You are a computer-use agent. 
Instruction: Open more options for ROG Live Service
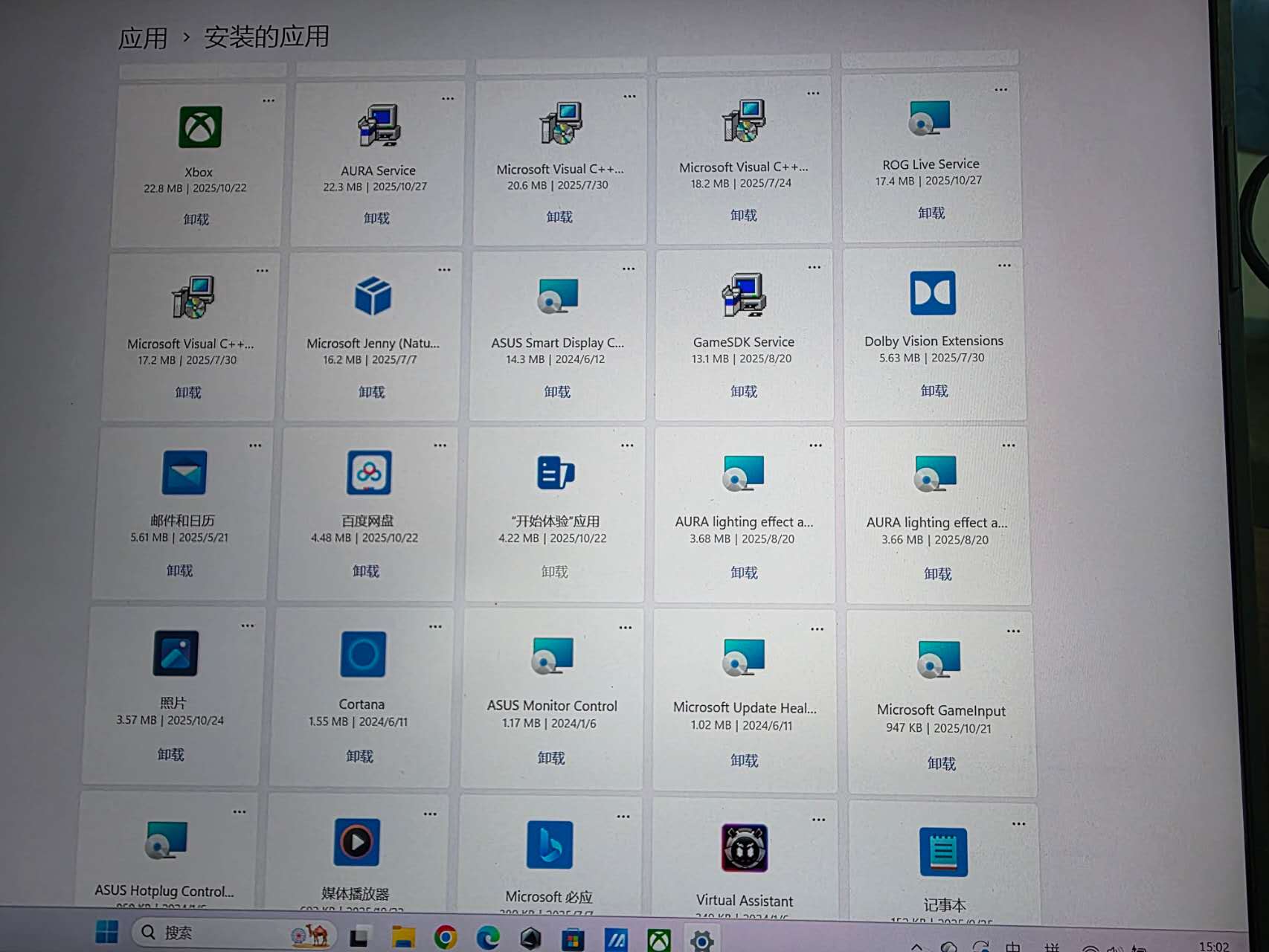[1001, 90]
